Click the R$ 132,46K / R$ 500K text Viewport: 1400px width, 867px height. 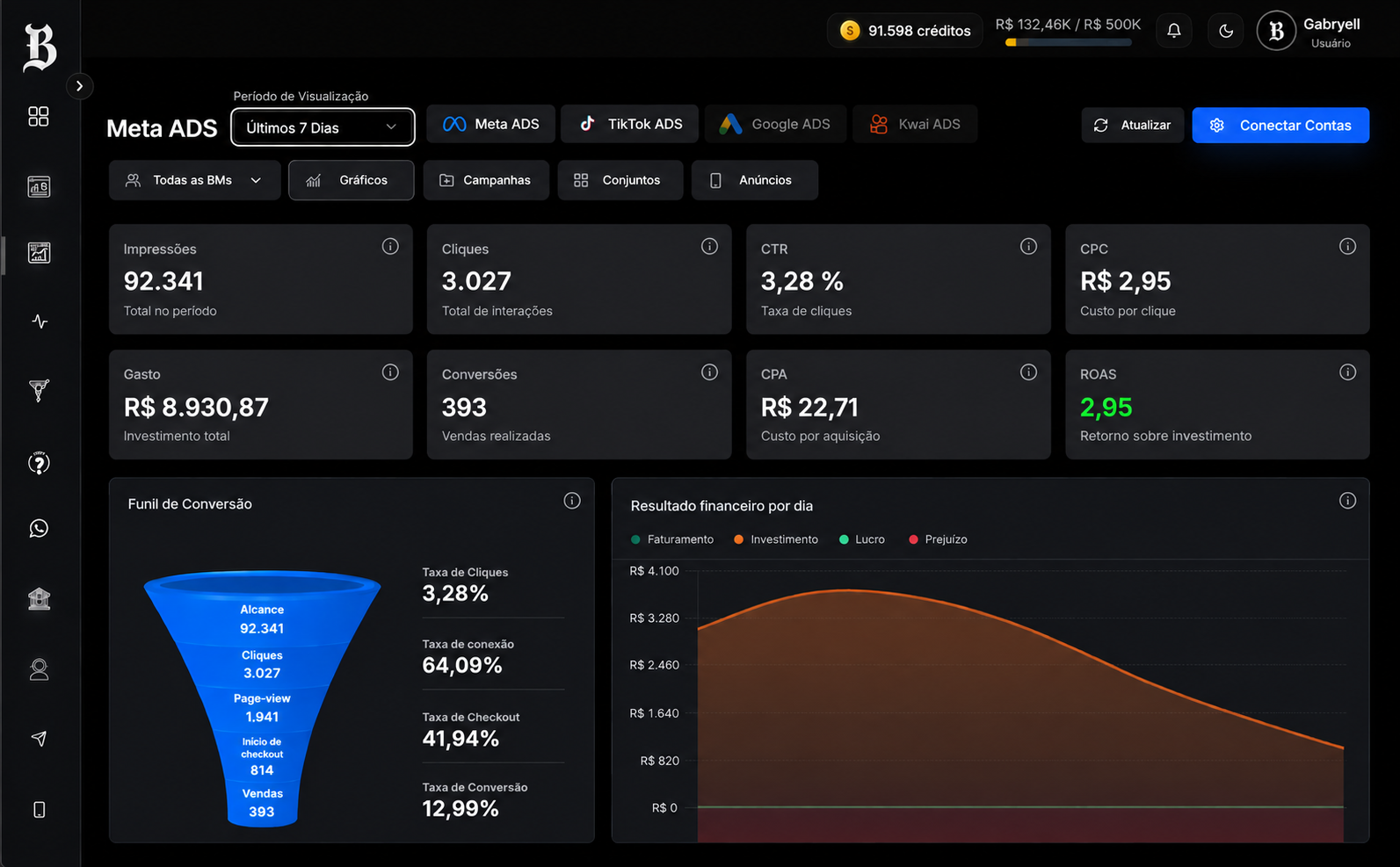coord(1068,25)
